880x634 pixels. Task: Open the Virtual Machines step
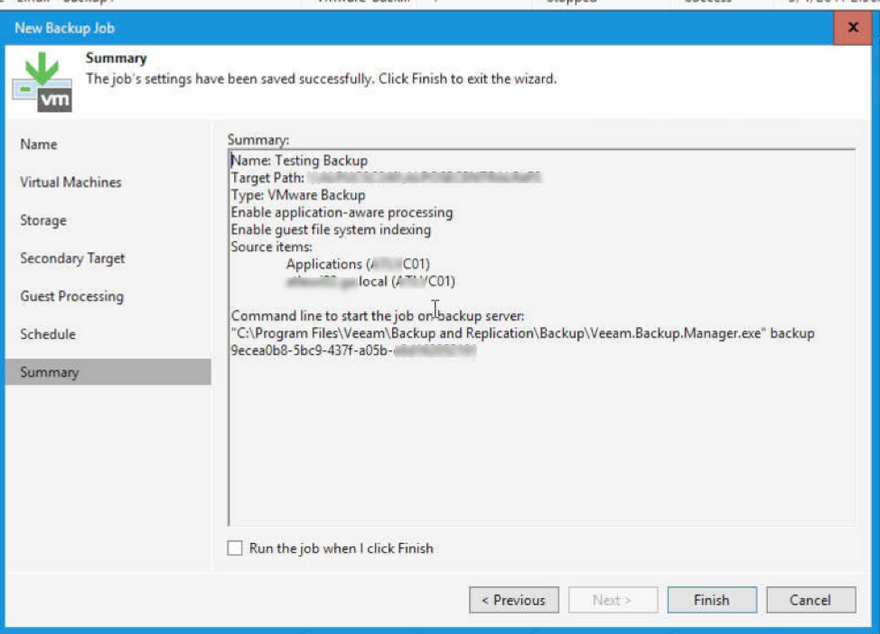[71, 182]
